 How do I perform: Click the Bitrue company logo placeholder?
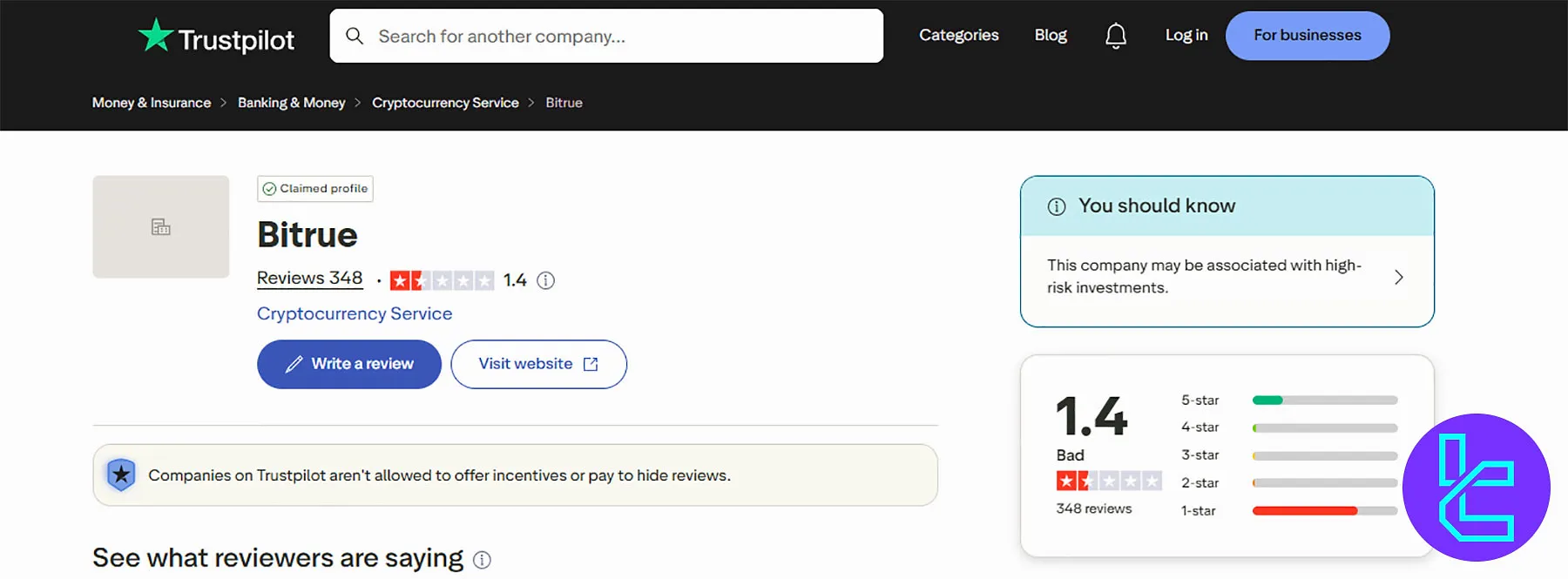pyautogui.click(x=161, y=227)
